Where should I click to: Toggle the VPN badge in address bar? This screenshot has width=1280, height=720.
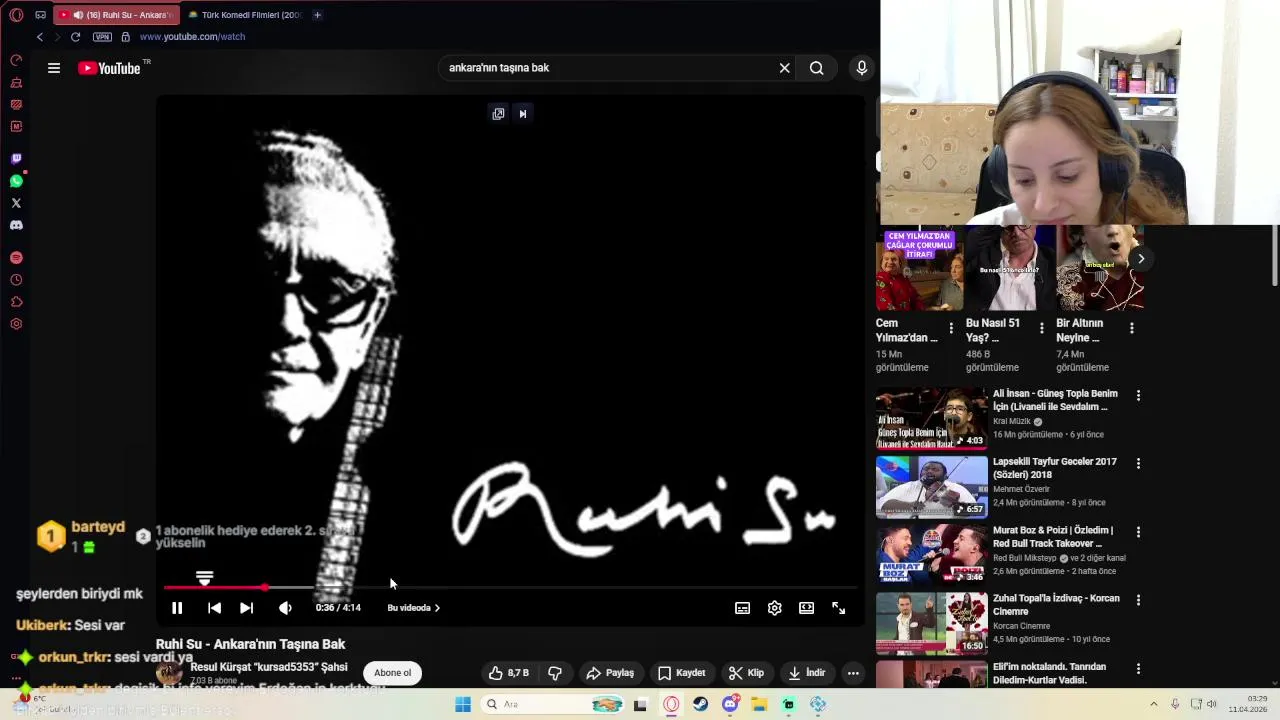point(102,37)
